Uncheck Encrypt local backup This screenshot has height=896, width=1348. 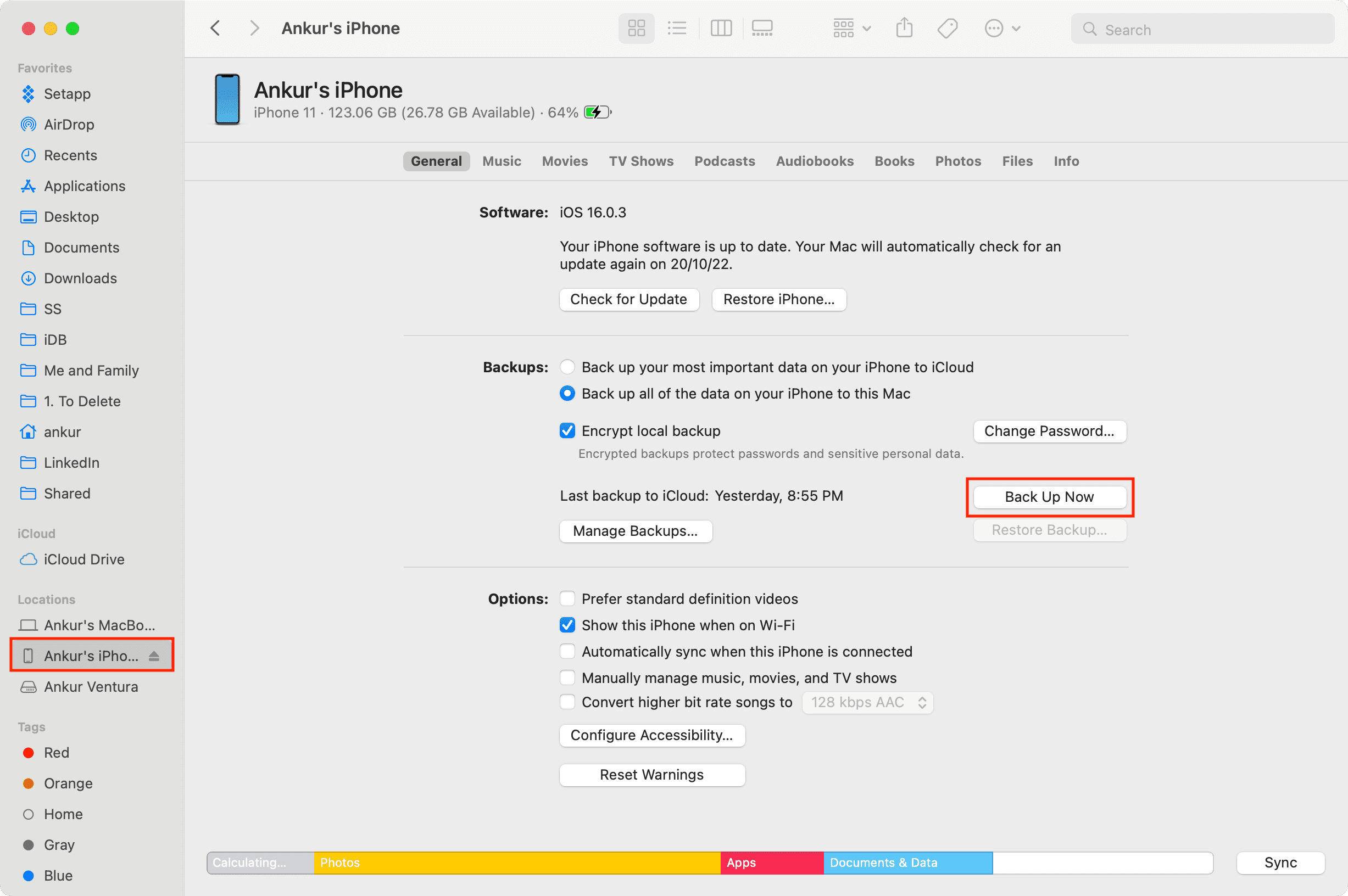point(567,431)
